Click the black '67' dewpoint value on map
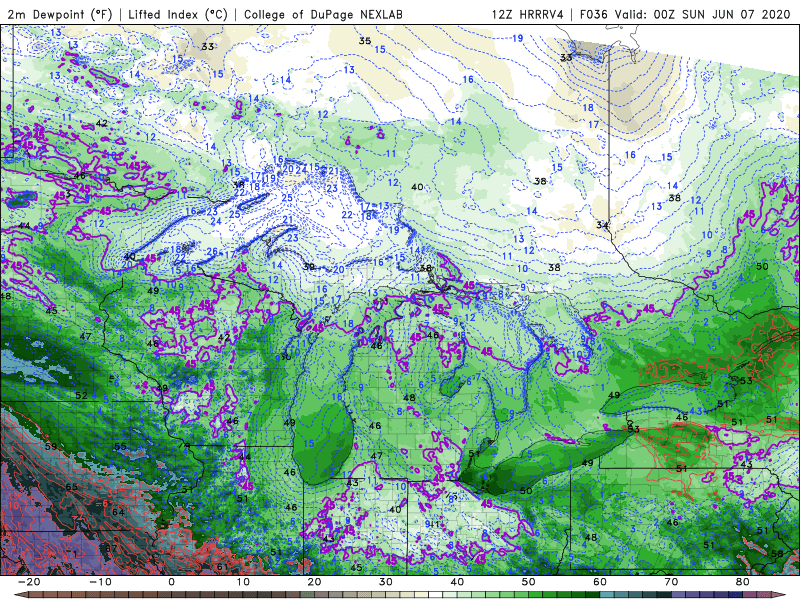 pos(111,549)
